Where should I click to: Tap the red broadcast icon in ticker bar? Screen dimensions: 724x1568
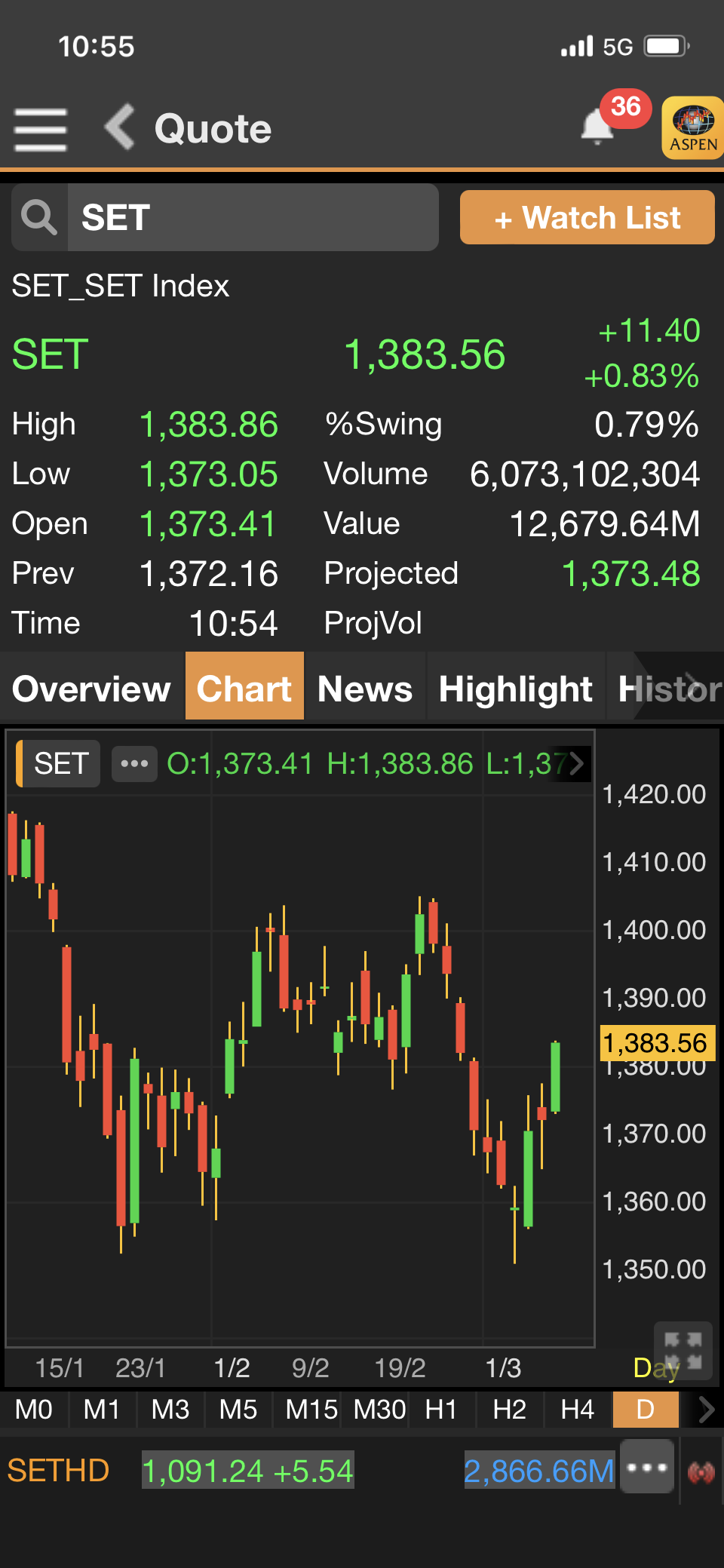click(x=701, y=1471)
